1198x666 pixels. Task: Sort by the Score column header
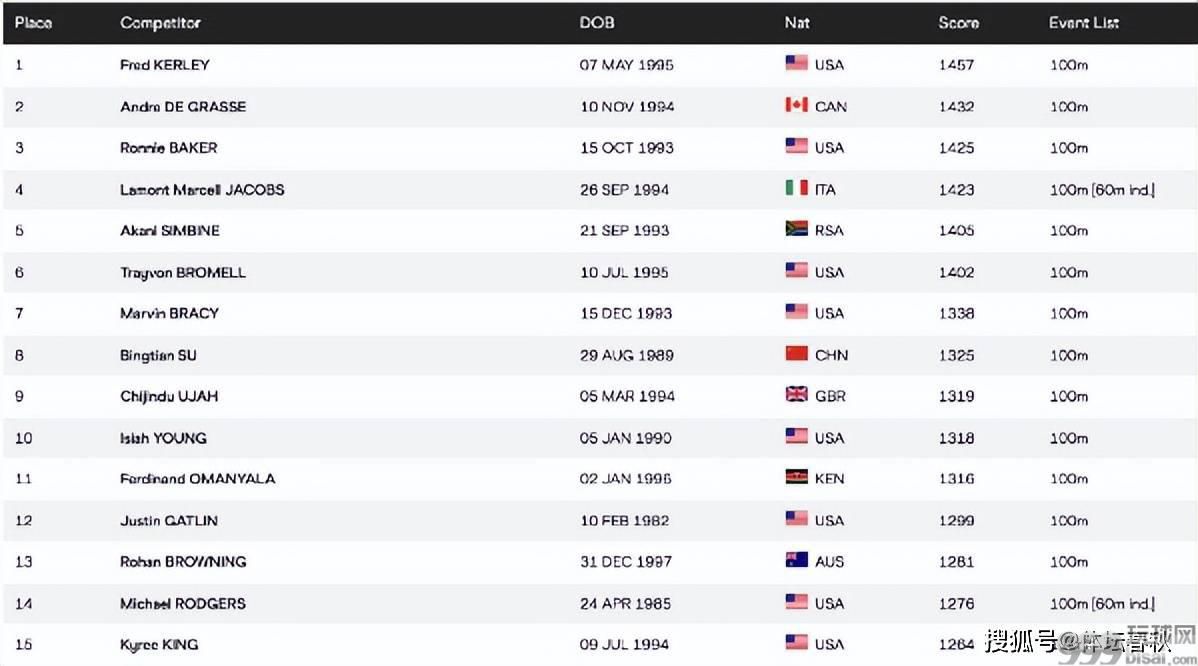[x=958, y=22]
